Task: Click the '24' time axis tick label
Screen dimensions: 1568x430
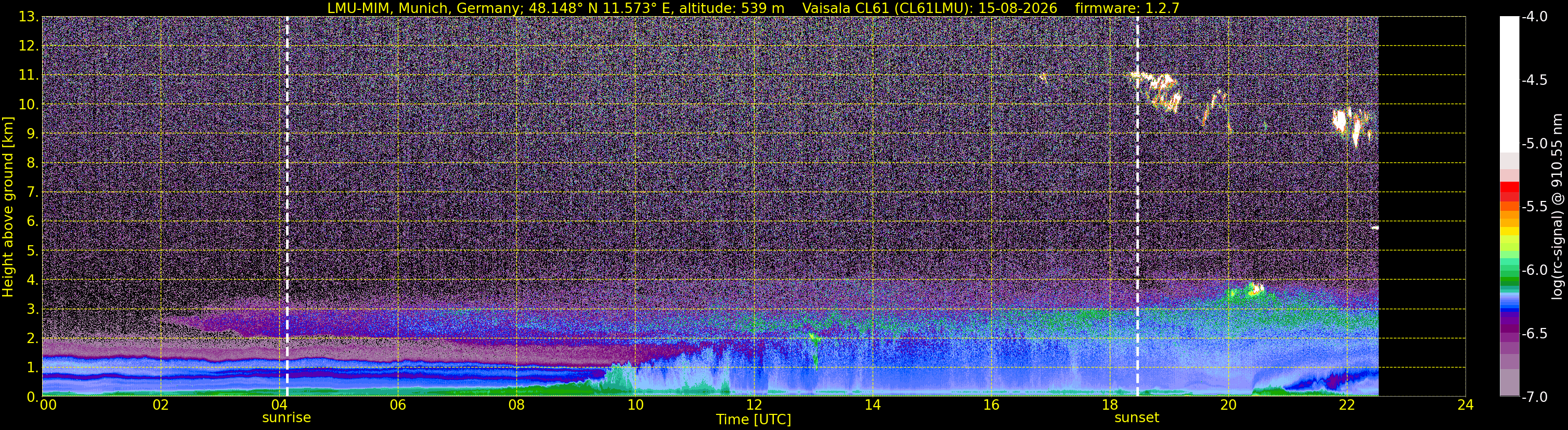Action: 1466,406
